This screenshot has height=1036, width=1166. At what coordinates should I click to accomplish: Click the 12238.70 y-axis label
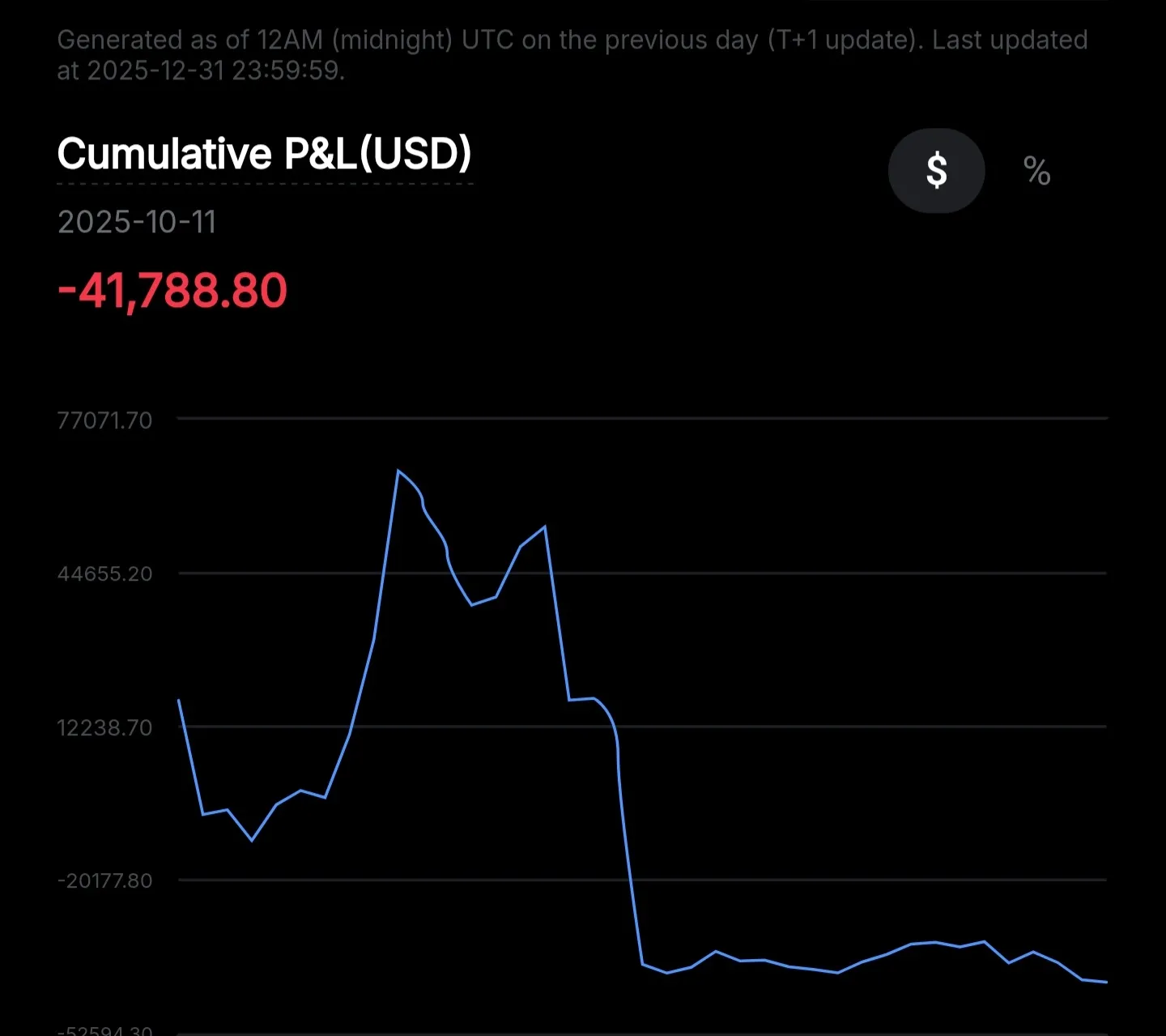[x=104, y=727]
